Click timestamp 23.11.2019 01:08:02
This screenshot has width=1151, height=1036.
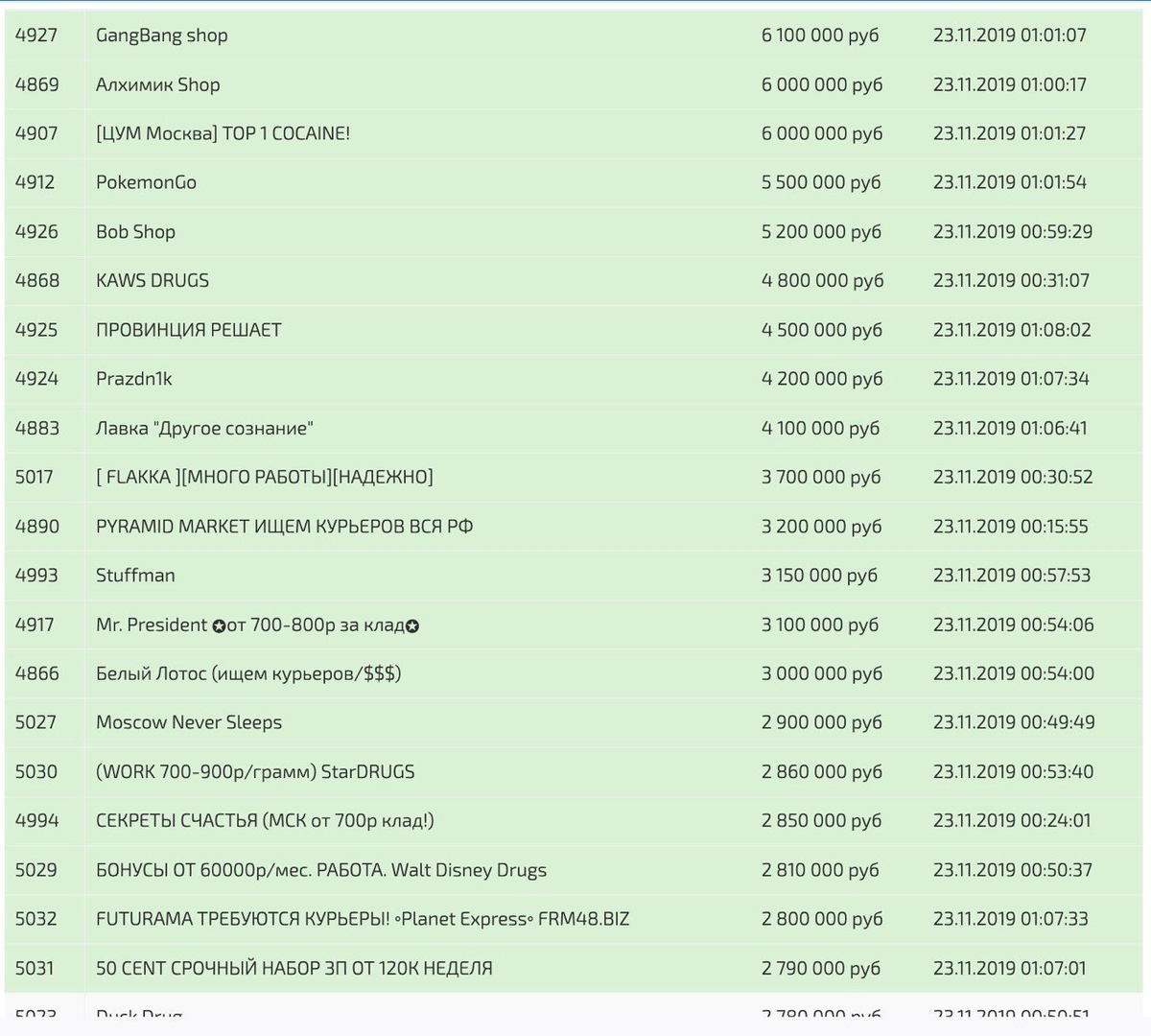(x=1012, y=330)
